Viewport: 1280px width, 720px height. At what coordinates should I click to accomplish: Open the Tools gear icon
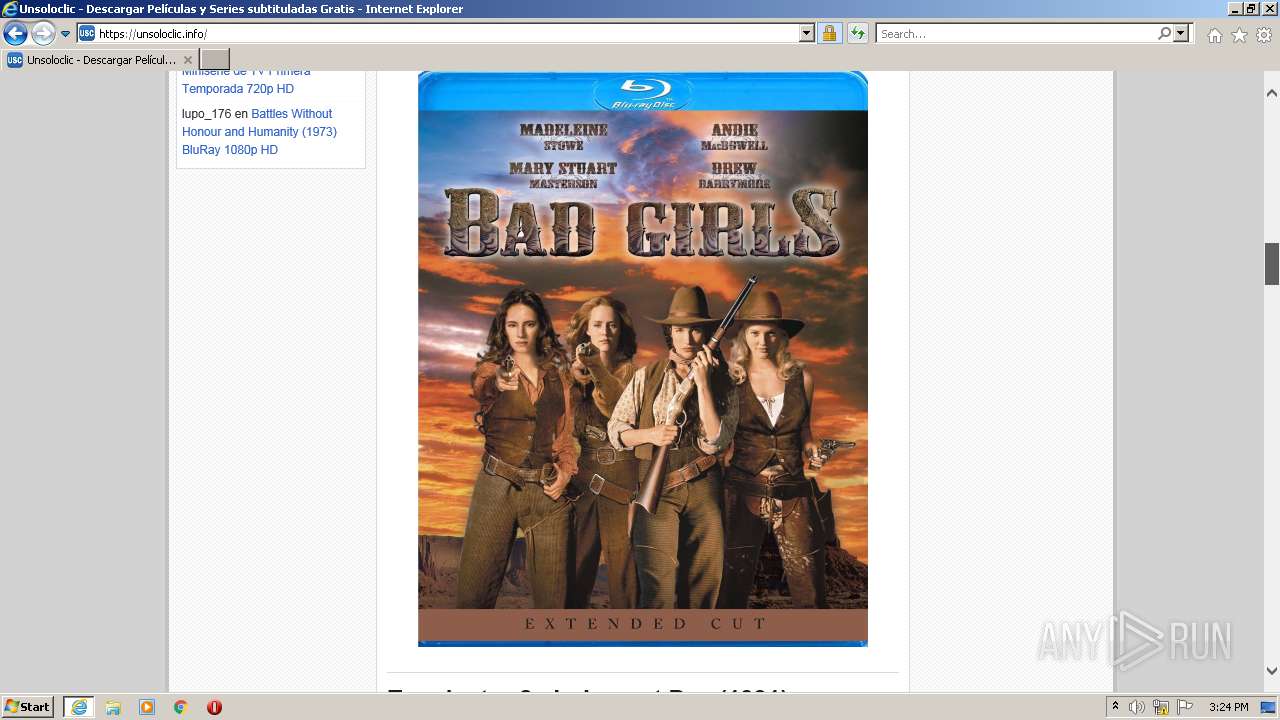(1264, 35)
